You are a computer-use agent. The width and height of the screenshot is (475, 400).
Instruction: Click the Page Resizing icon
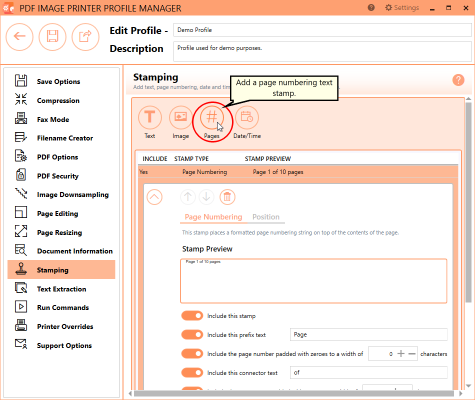point(21,231)
